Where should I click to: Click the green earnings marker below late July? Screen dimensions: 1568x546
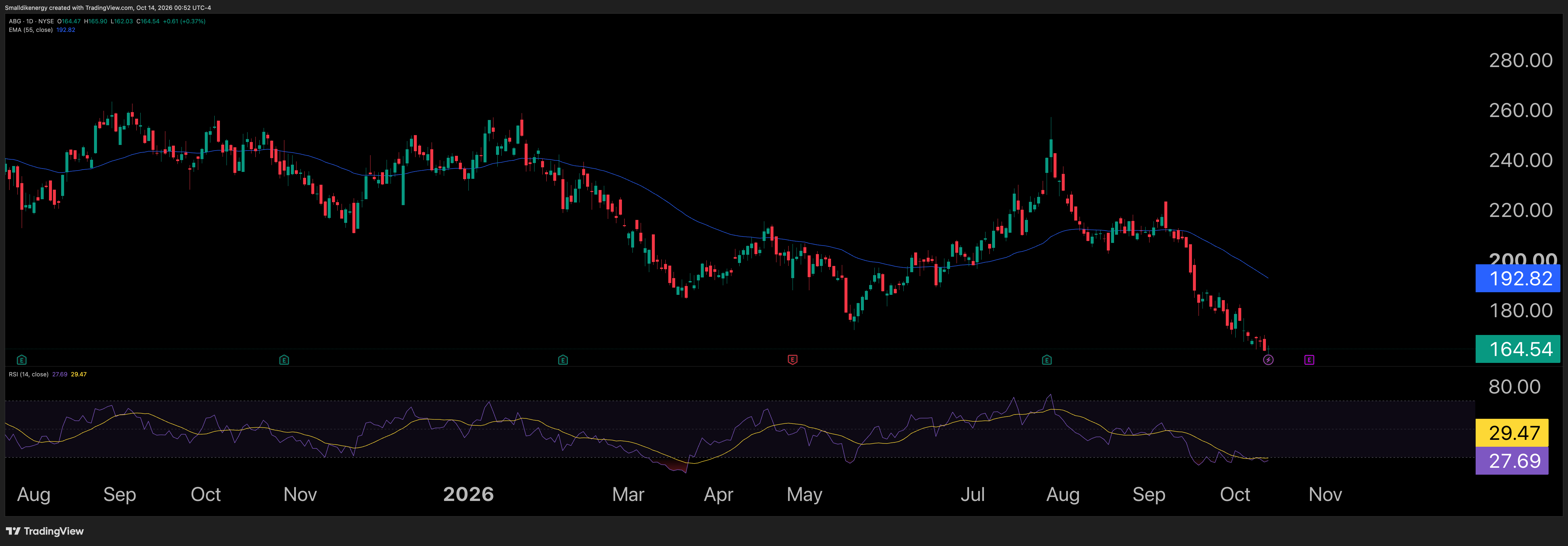tap(1047, 360)
